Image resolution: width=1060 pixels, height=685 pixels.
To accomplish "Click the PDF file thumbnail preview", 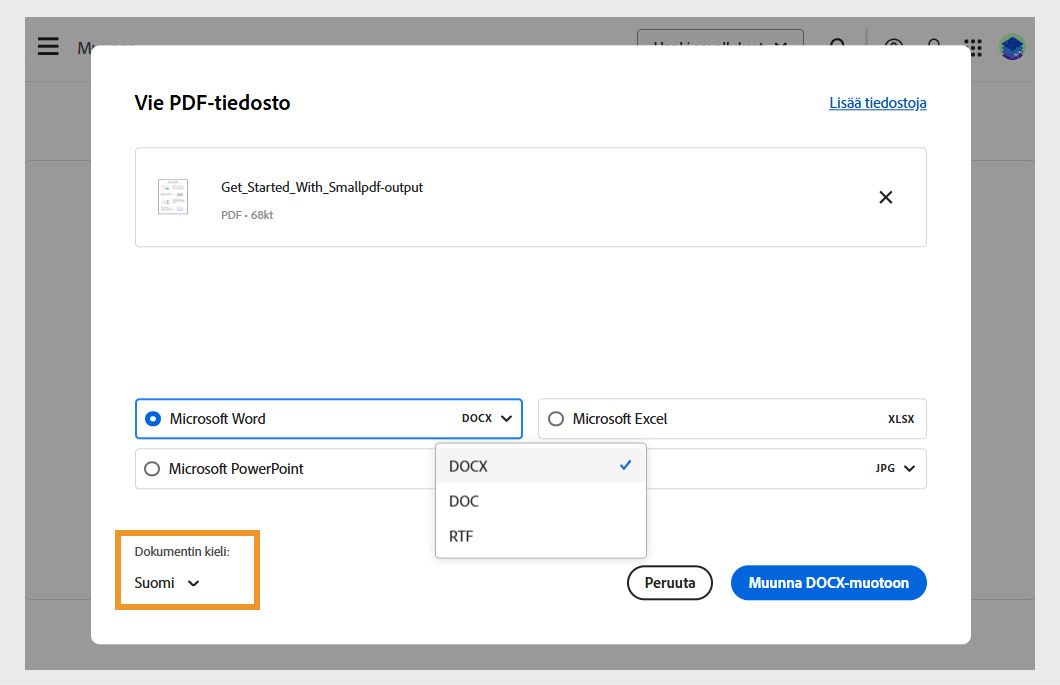I will (172, 196).
